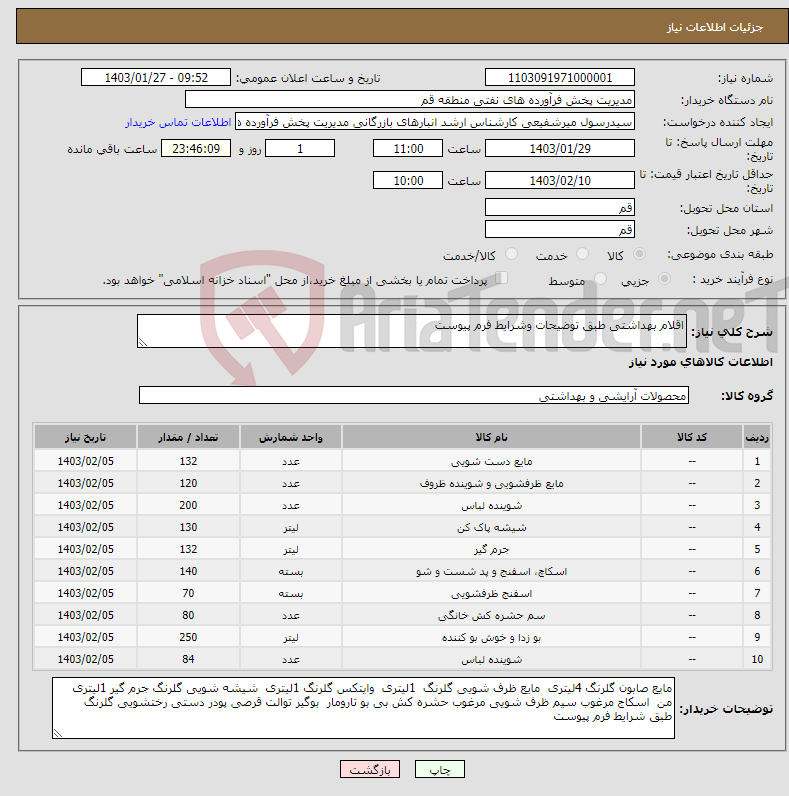Click the remaining days field showing 1
This screenshot has height=796, width=789.
(x=300, y=148)
